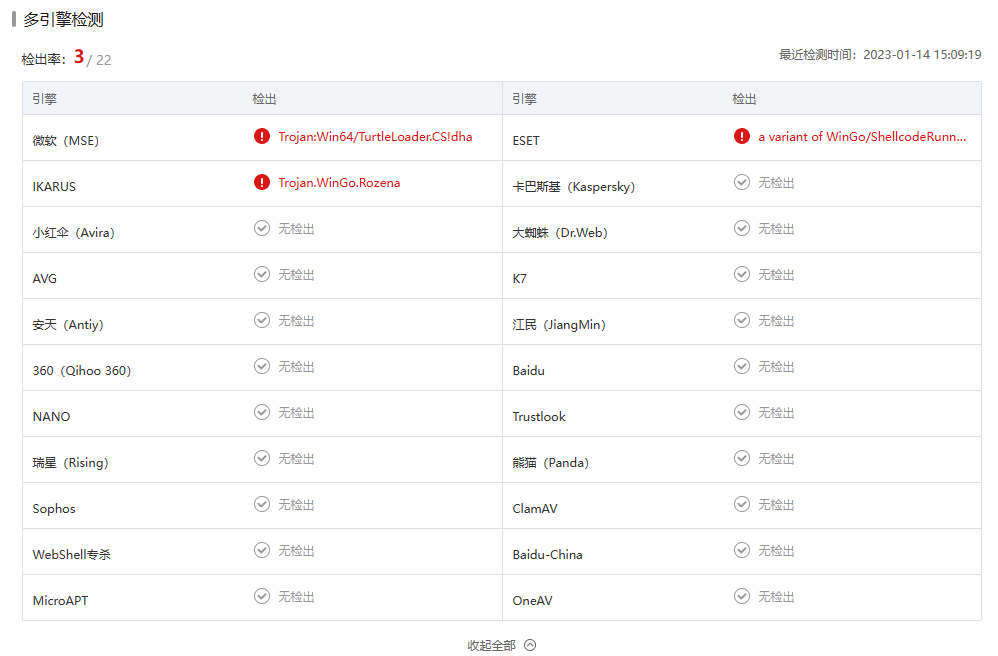The image size is (998, 656).
Task: Select the 微软 (MSE) engine name
Action: 66,141
